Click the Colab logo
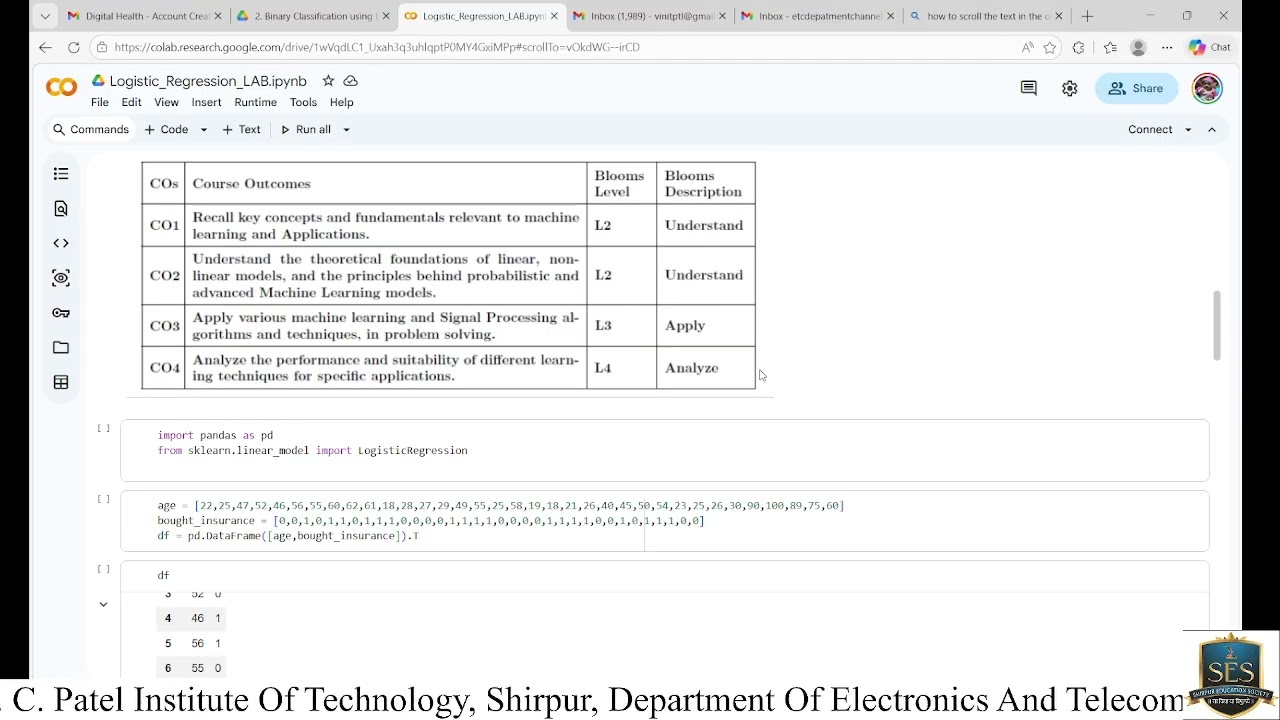 click(61, 88)
